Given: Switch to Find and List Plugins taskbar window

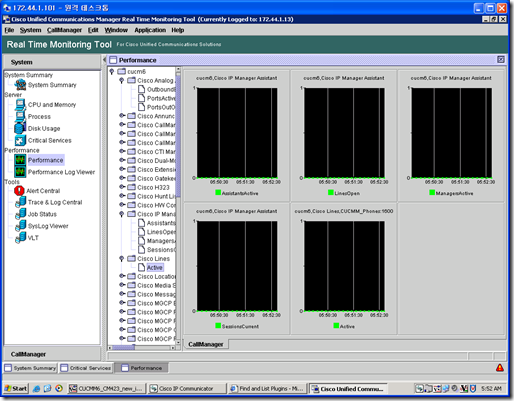Looking at the screenshot, I should (267, 389).
